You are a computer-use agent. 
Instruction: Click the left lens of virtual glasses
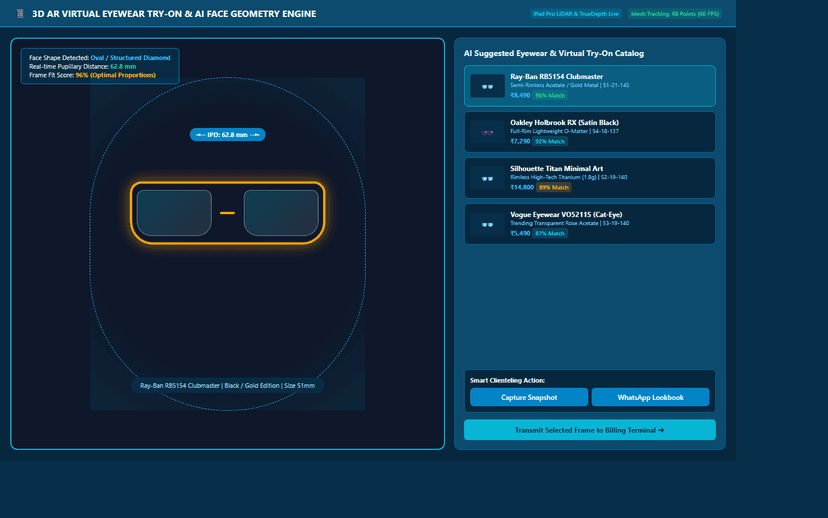pyautogui.click(x=174, y=213)
